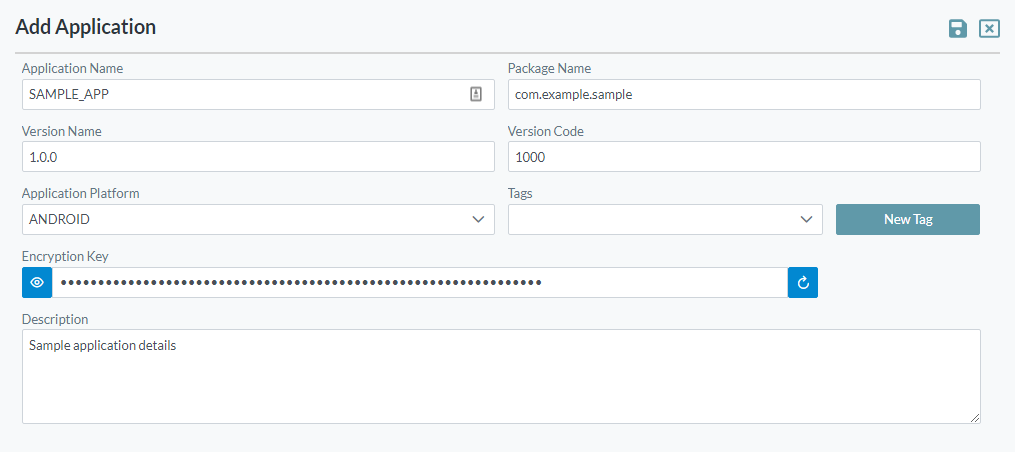Click the Encryption Key label
The image size is (1015, 452).
click(x=65, y=256)
